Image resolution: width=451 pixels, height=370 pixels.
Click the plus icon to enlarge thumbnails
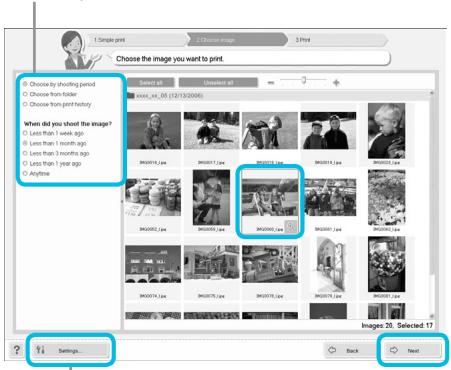coord(336,82)
